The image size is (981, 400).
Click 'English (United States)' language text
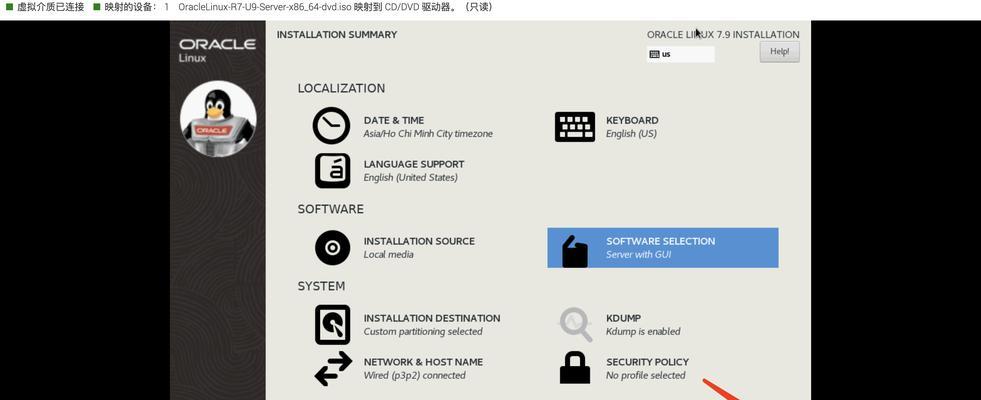click(410, 178)
